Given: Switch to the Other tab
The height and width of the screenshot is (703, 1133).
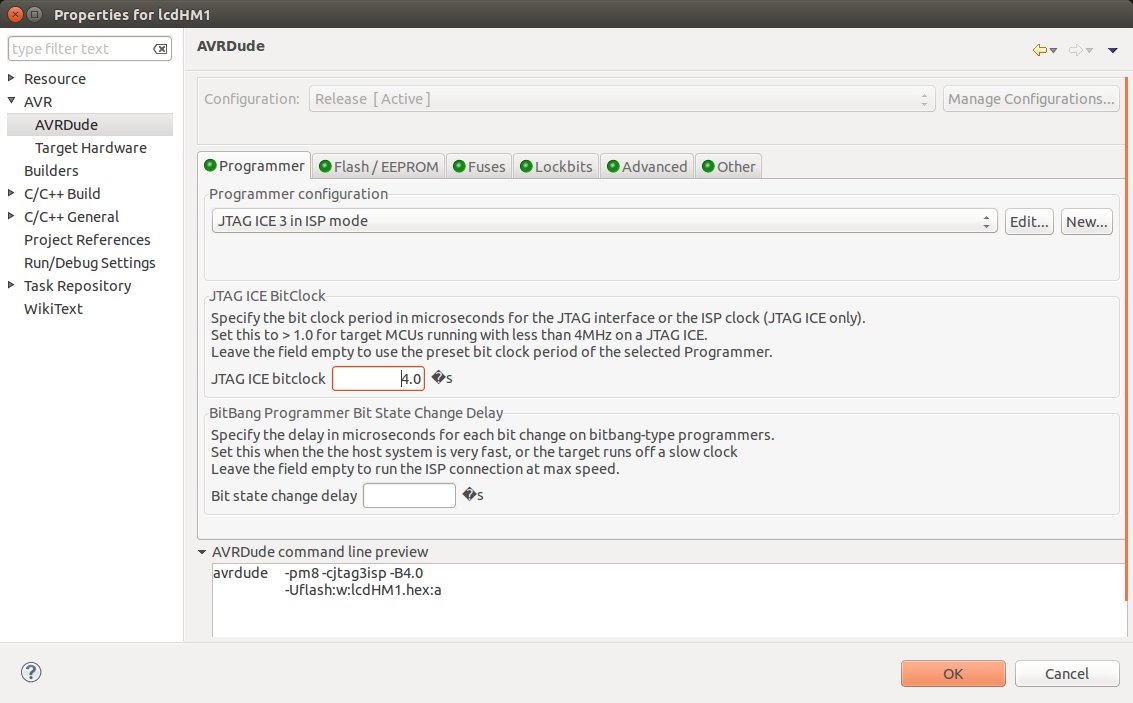Looking at the screenshot, I should point(728,167).
